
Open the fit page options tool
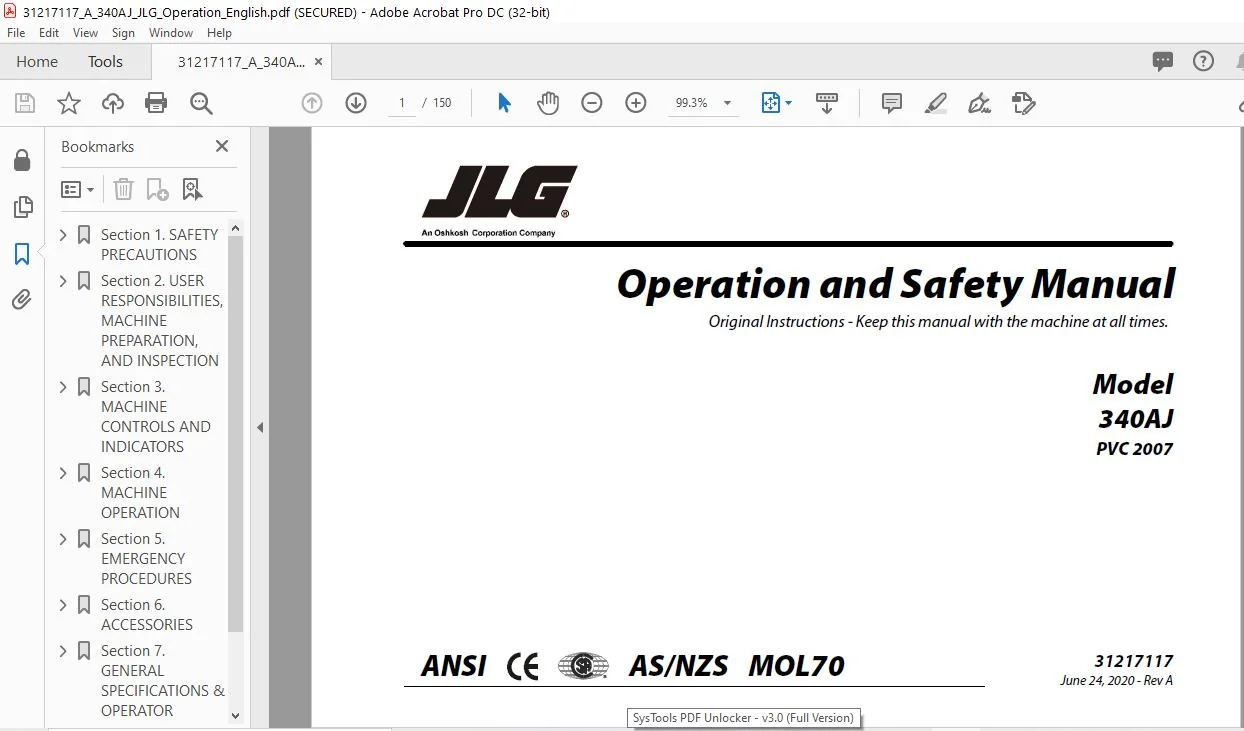(x=776, y=103)
